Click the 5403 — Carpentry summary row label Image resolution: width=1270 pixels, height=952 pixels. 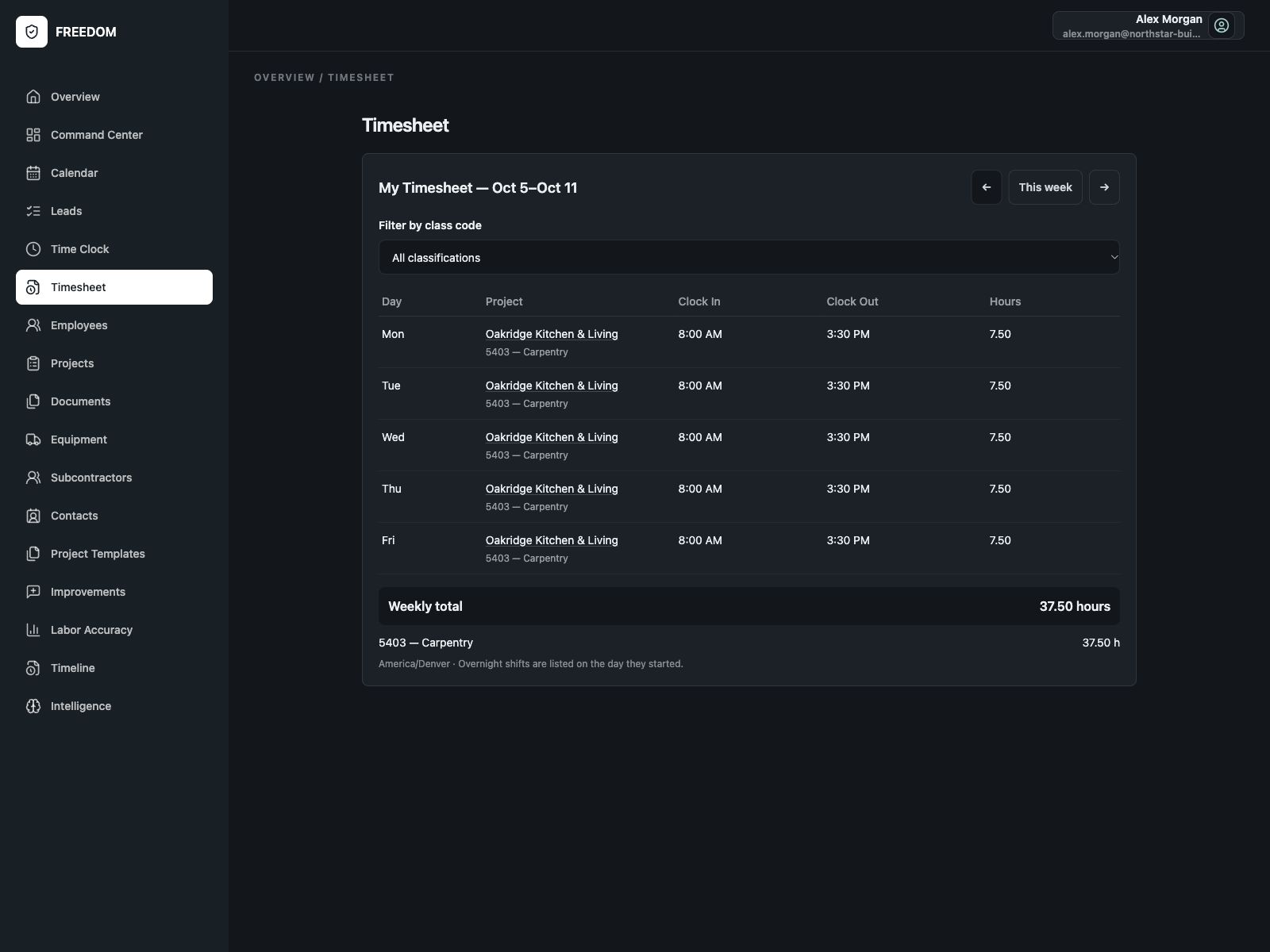(x=425, y=643)
